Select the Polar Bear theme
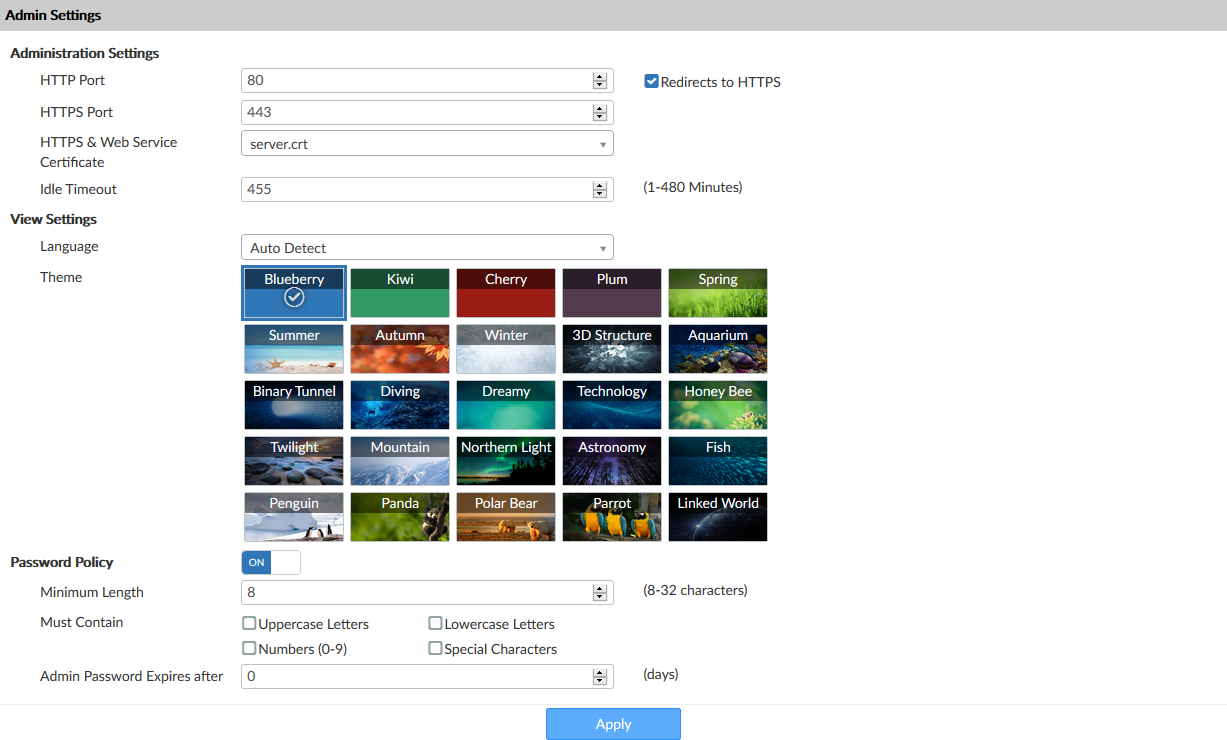The image size is (1227, 740). (505, 517)
